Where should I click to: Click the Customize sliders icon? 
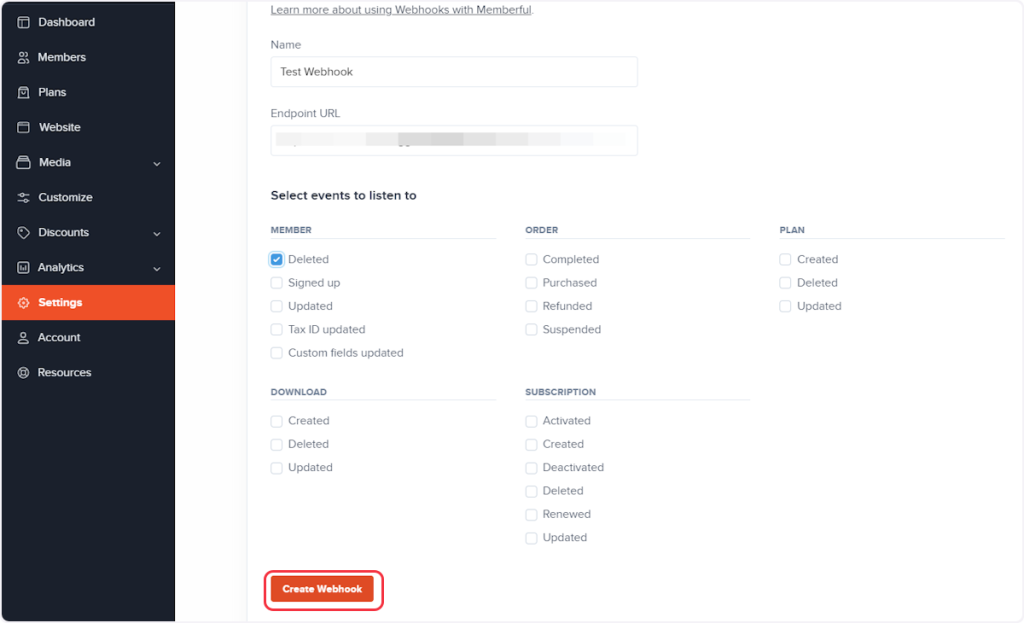24,197
